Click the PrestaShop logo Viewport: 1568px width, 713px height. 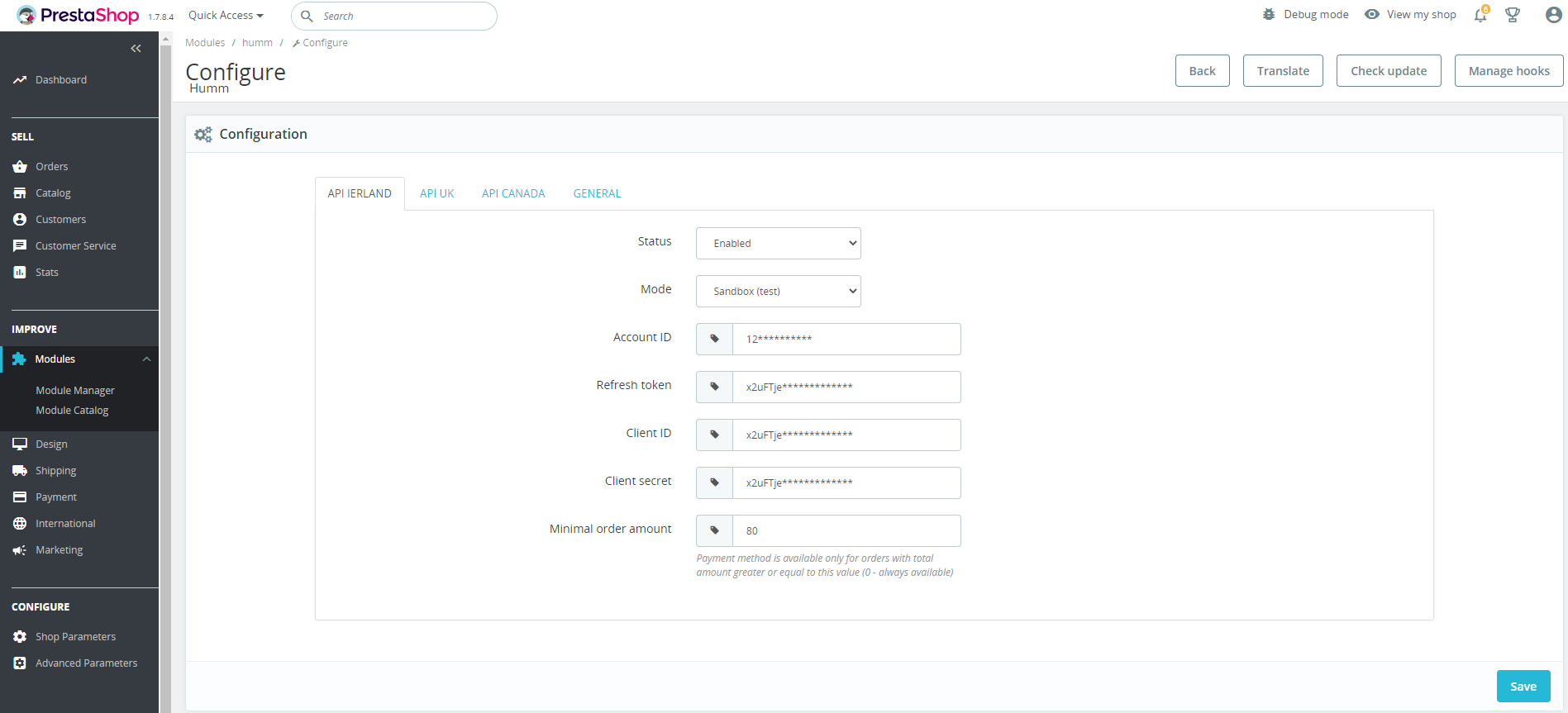tap(78, 15)
